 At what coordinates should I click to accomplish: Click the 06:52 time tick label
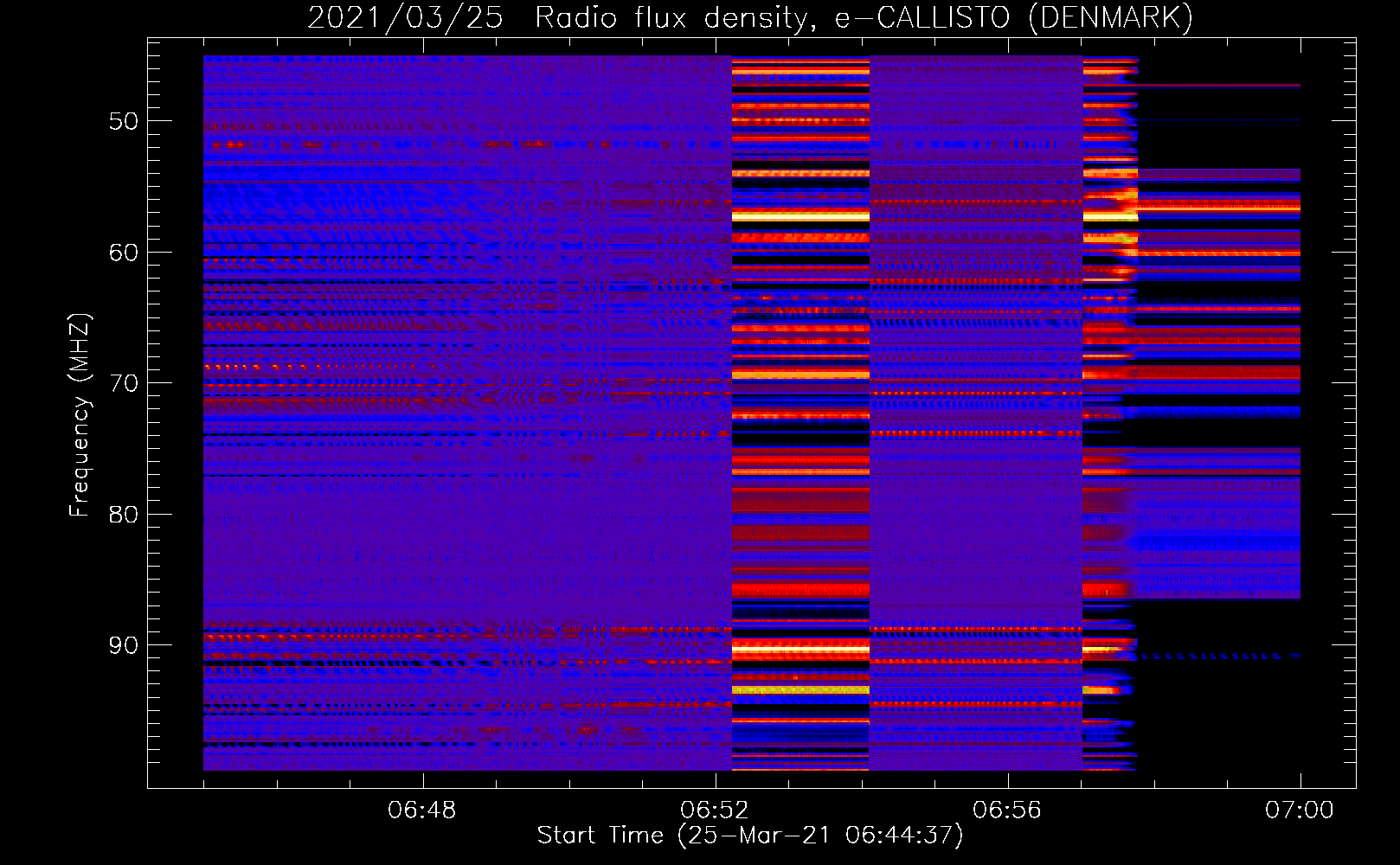715,811
